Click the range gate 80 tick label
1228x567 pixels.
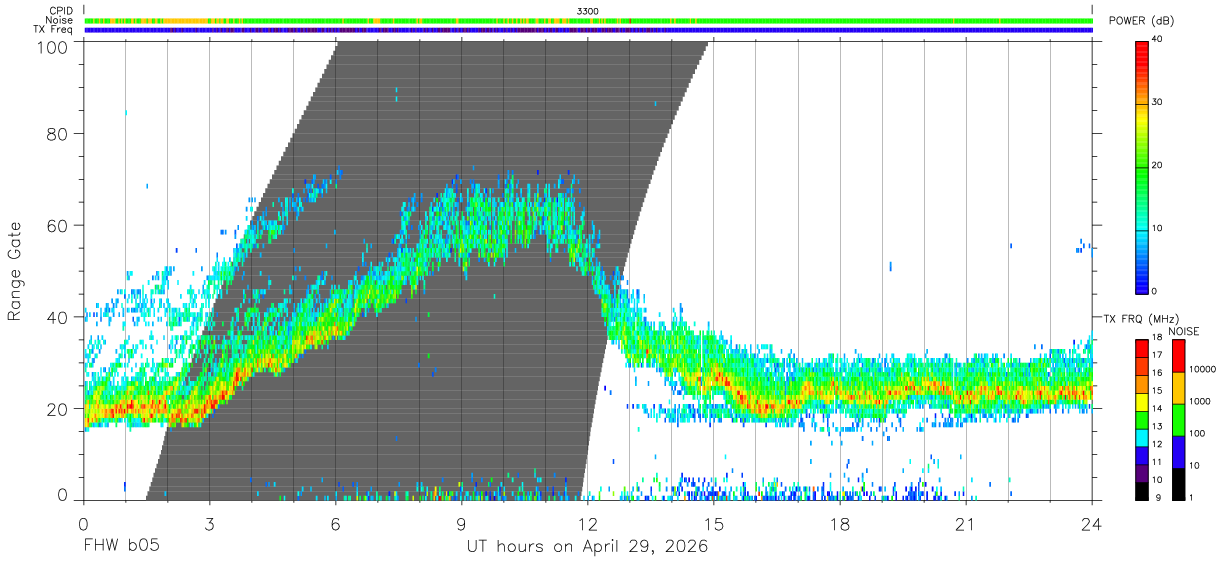point(58,134)
